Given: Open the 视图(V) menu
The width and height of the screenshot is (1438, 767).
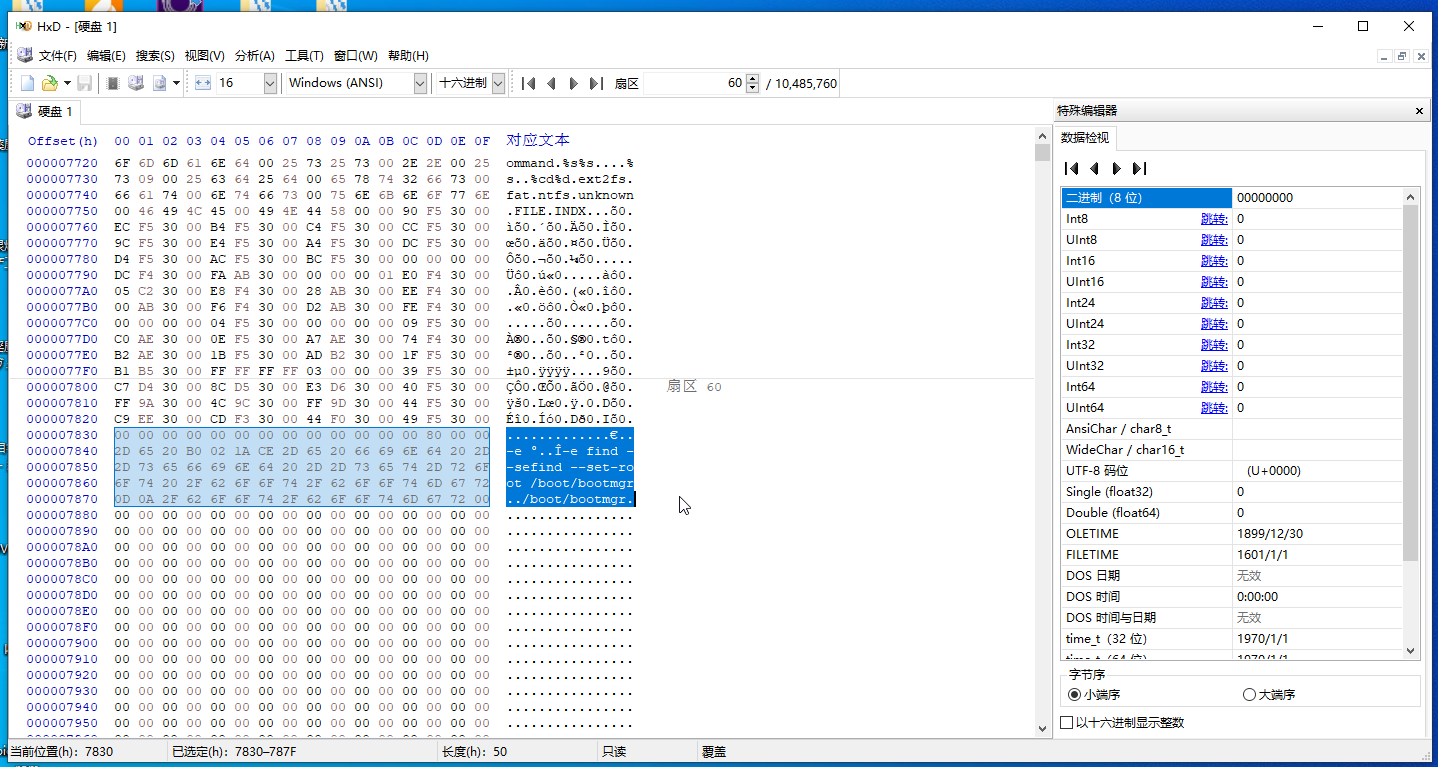Looking at the screenshot, I should point(205,56).
